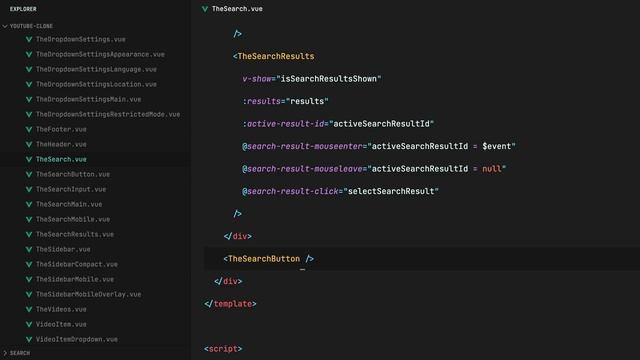Click the Vue icon beside TheSearch.vue in explorer

coord(29,159)
